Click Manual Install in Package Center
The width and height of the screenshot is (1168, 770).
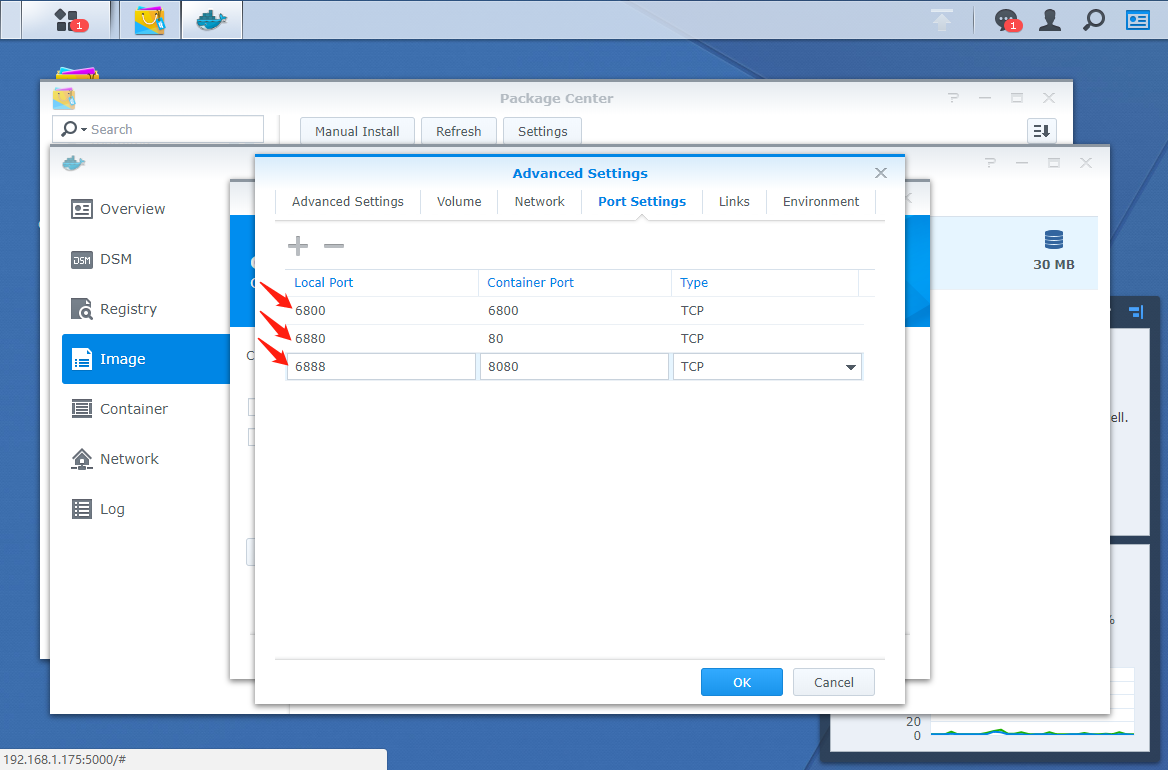tap(357, 131)
